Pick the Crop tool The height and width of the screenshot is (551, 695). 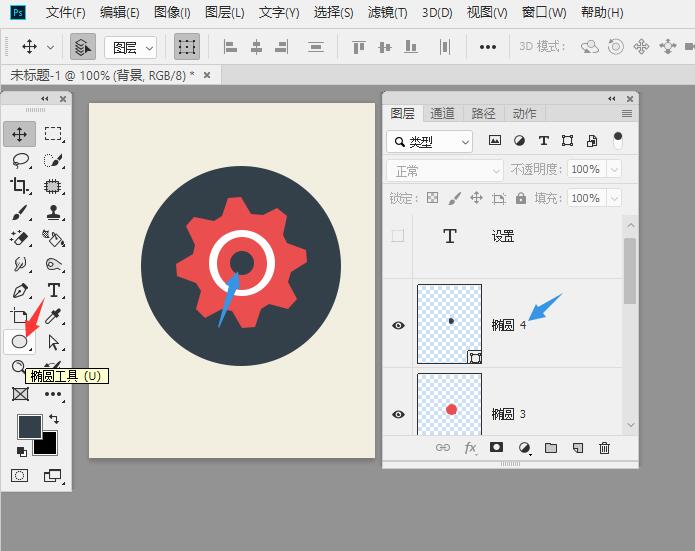click(x=19, y=186)
